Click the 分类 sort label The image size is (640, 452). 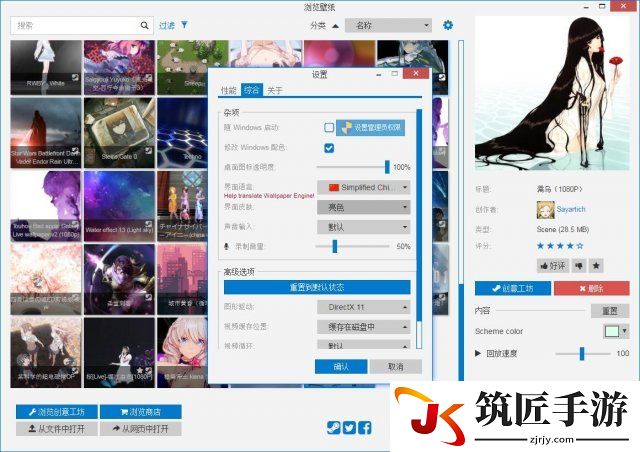pyautogui.click(x=318, y=26)
